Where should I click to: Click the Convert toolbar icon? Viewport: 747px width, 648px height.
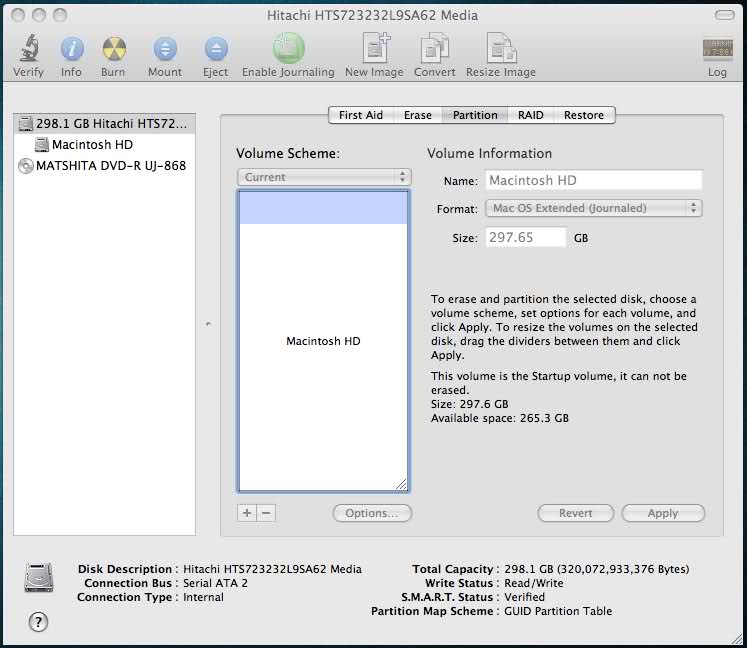pyautogui.click(x=434, y=48)
